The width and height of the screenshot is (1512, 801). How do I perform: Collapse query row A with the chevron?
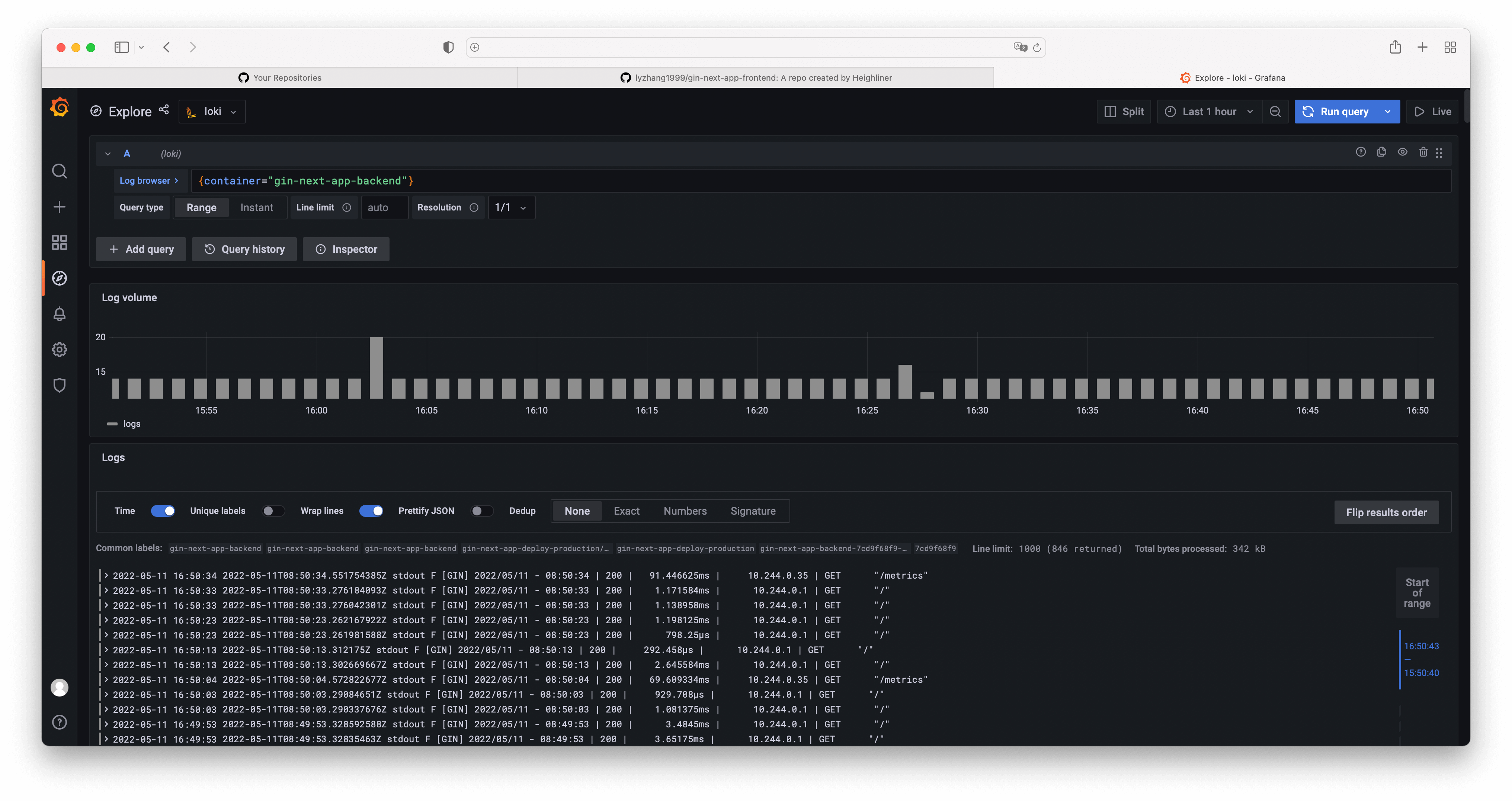108,154
